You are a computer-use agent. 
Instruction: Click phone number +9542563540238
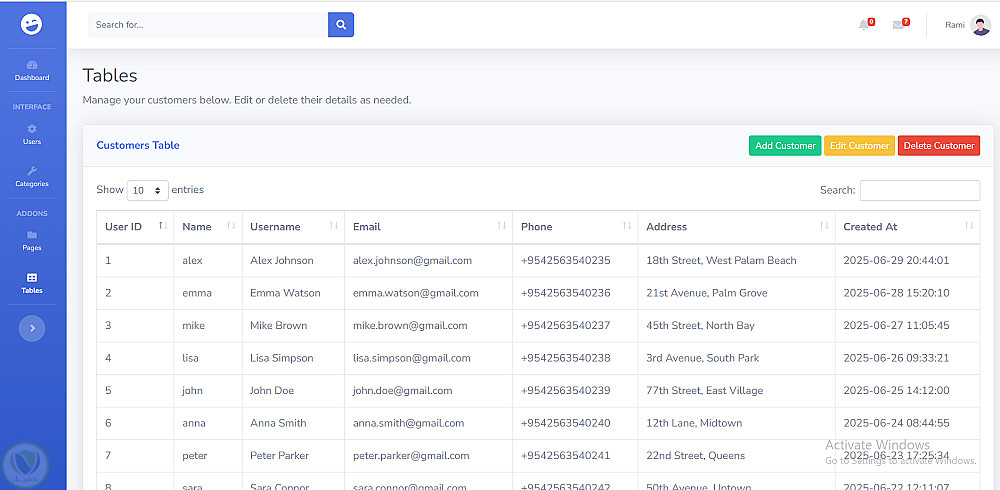point(565,358)
